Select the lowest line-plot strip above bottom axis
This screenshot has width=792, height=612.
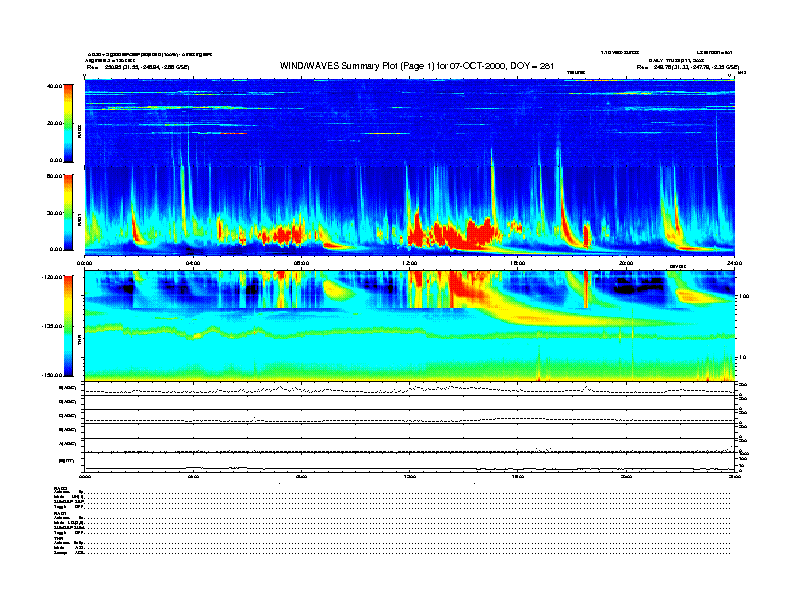click(410, 462)
